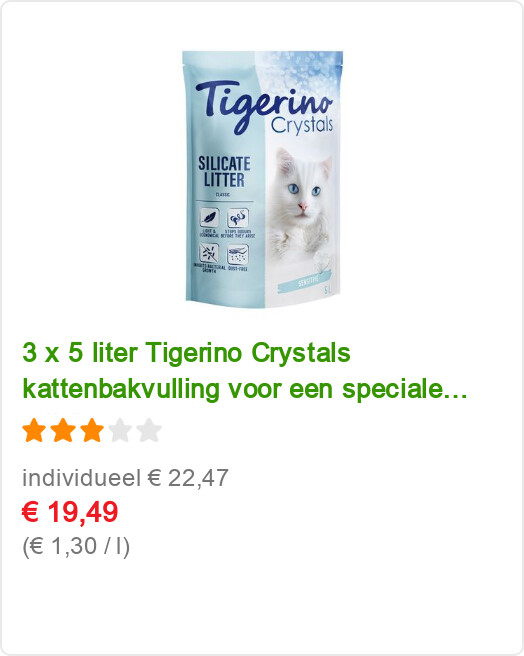Click the 'Silicate Litter' text on bag
Screen dimensions: 524x656
coord(224,172)
